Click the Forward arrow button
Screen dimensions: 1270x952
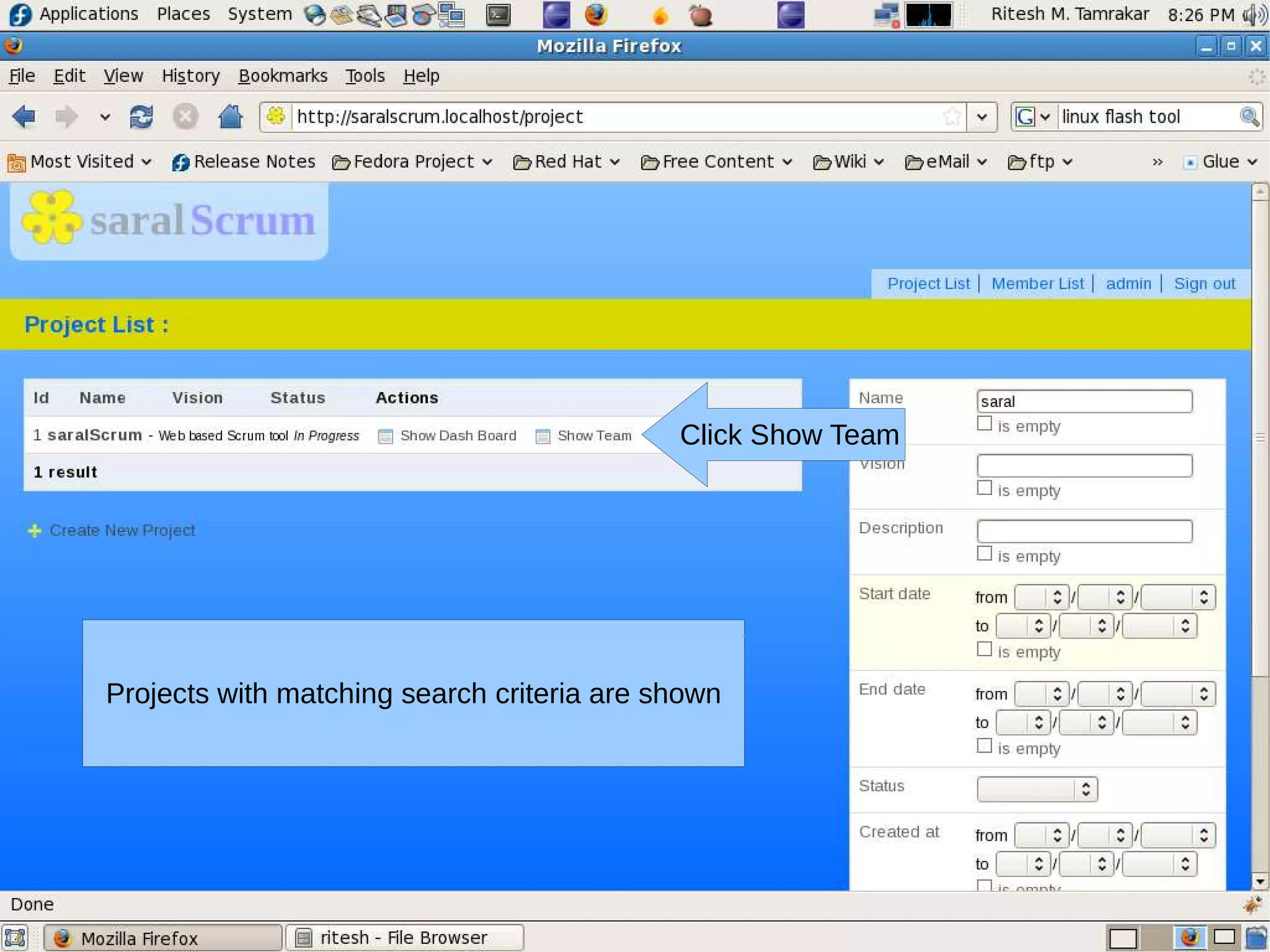pyautogui.click(x=66, y=117)
